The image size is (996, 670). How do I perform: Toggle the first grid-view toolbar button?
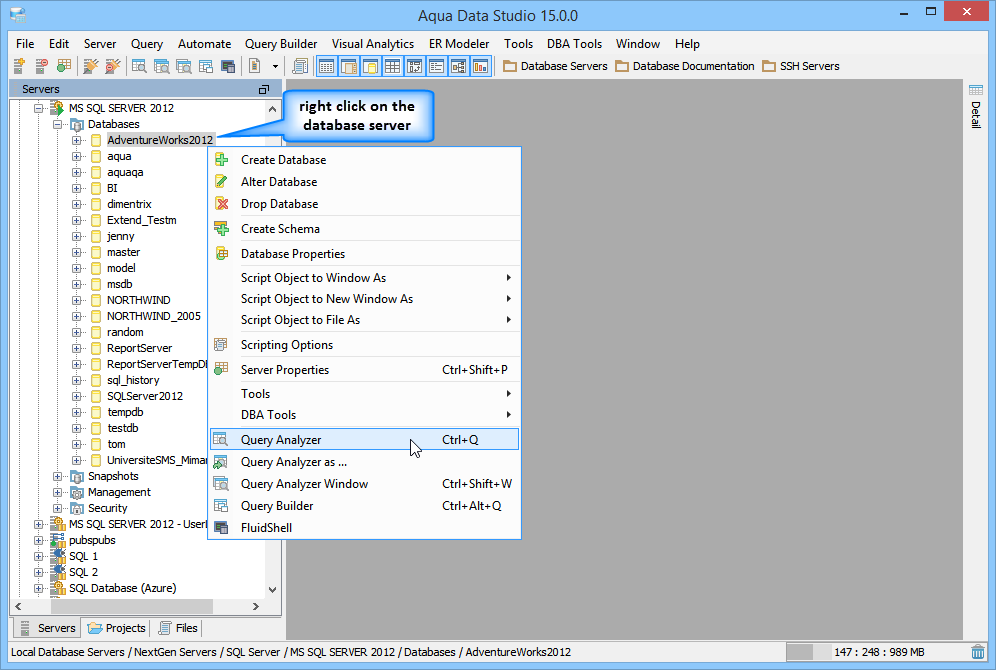(x=326, y=66)
